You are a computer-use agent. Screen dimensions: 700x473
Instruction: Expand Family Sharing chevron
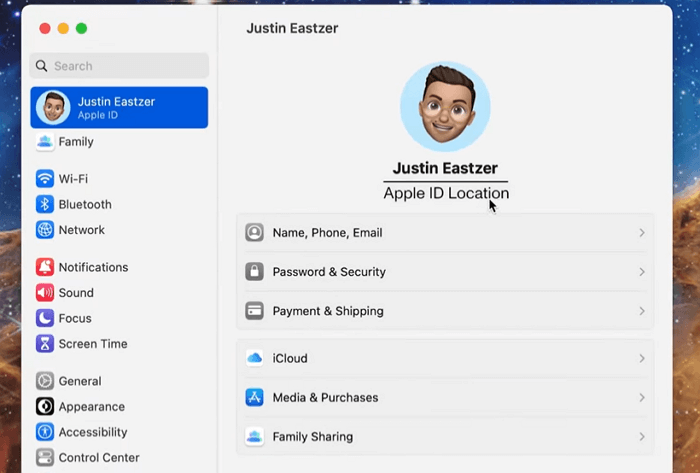point(642,436)
